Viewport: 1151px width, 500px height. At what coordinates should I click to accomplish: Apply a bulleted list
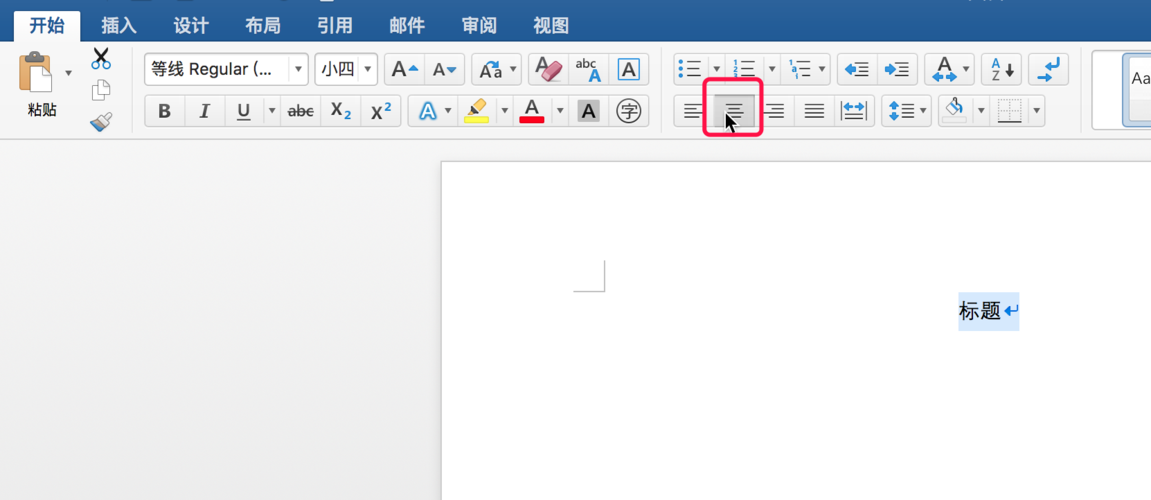(x=690, y=70)
